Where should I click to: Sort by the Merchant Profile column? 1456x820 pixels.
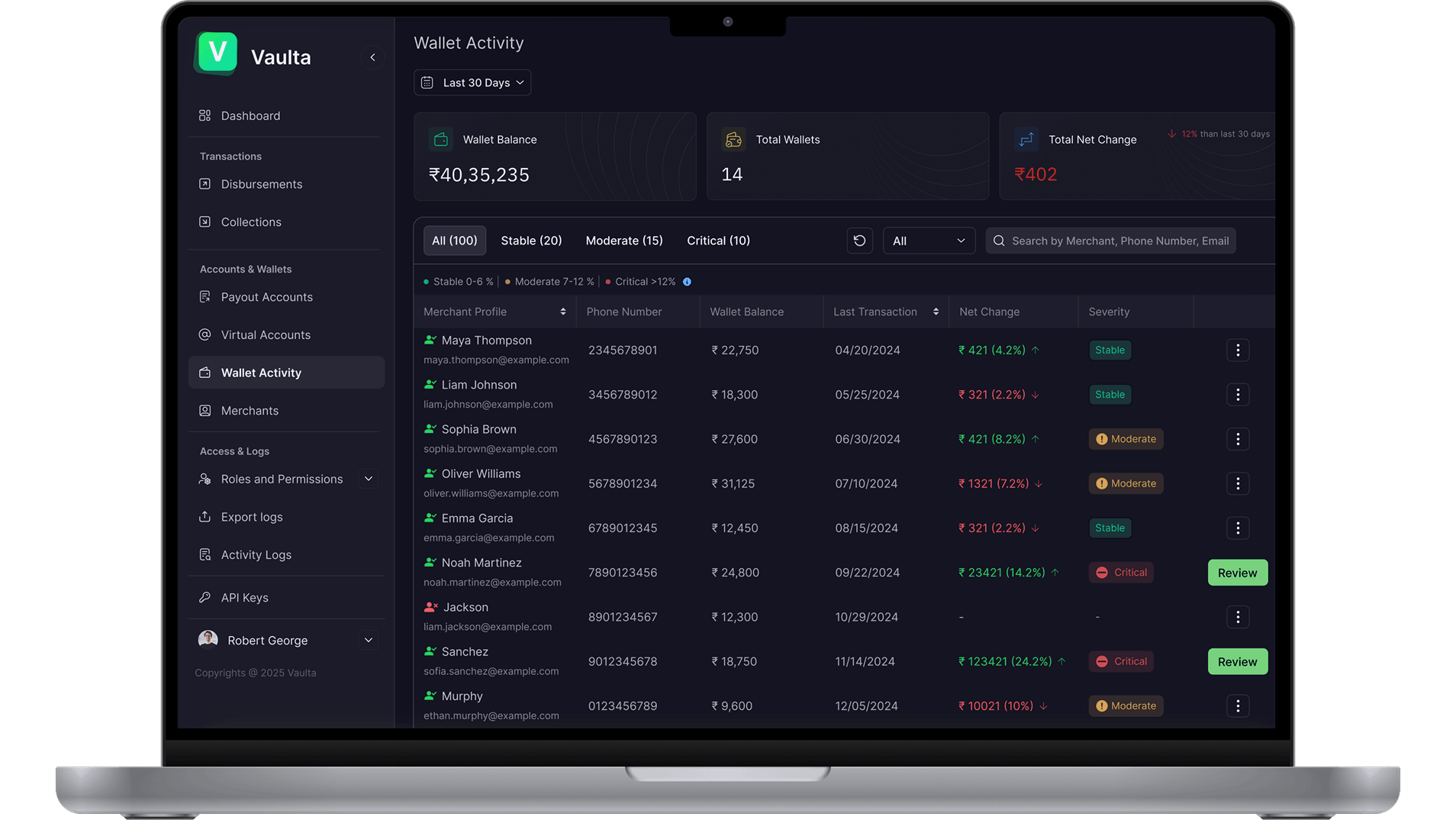[x=562, y=312]
